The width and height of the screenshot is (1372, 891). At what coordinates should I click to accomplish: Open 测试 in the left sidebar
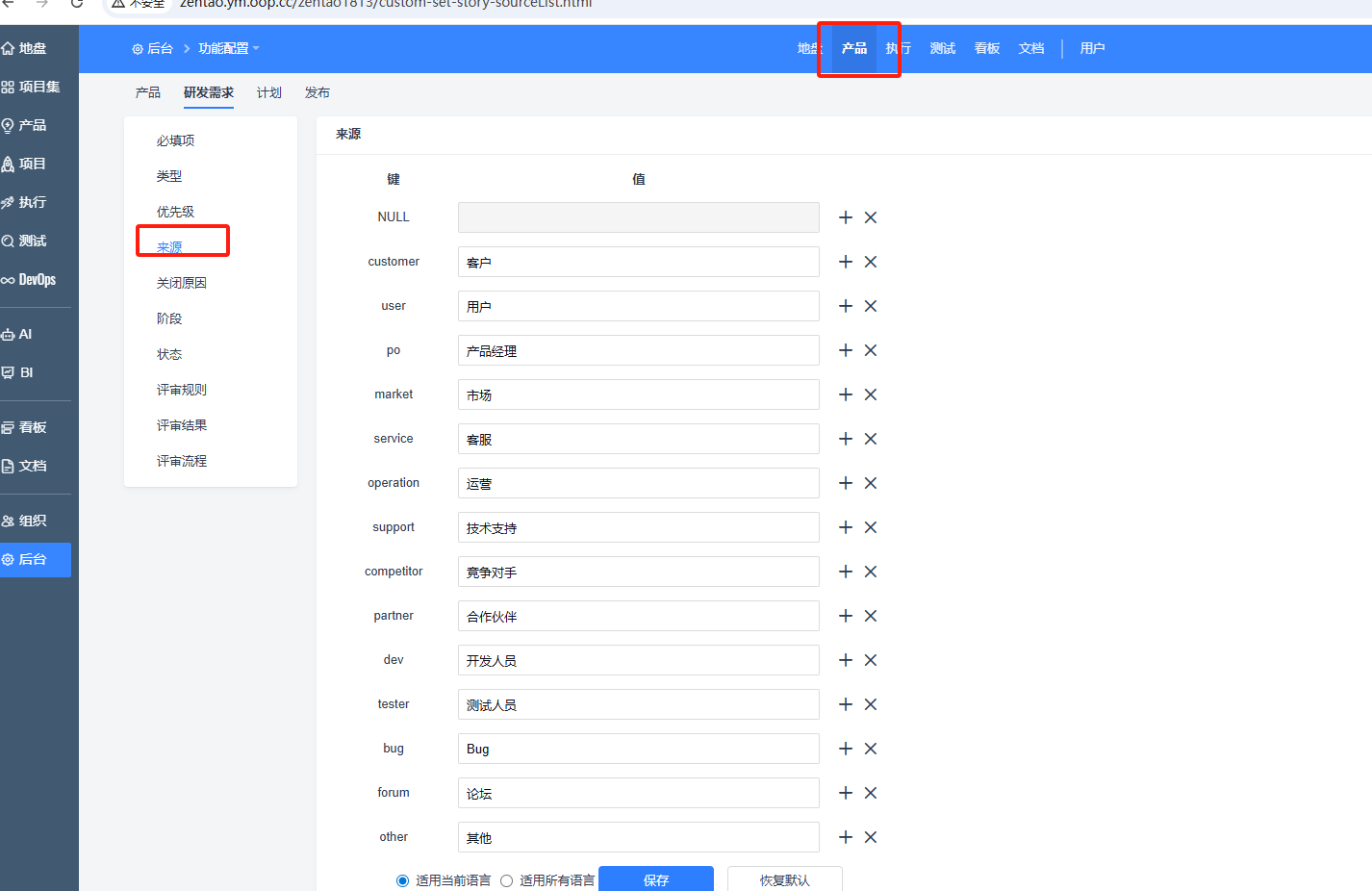click(x=25, y=241)
